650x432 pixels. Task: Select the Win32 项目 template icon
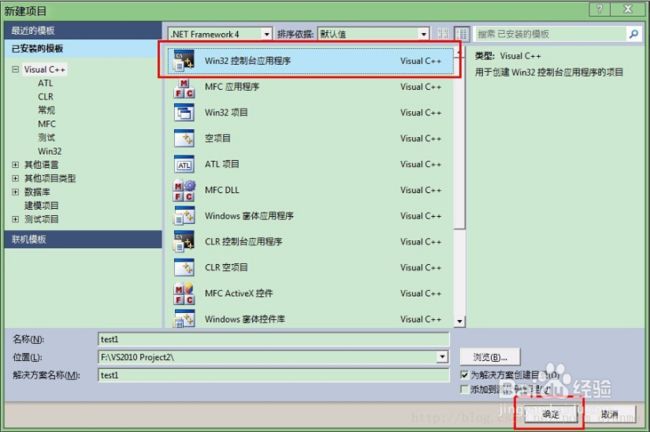coord(184,112)
